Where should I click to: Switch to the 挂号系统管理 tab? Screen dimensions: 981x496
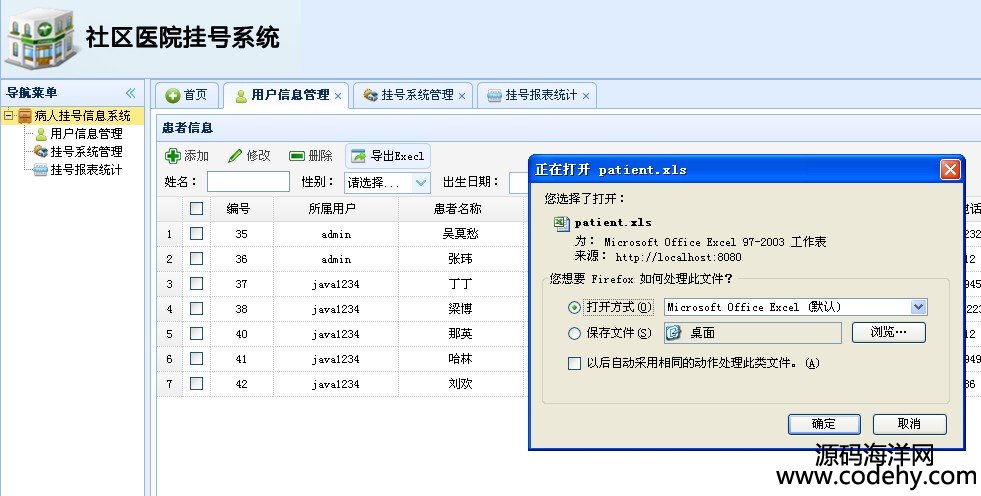click(412, 95)
